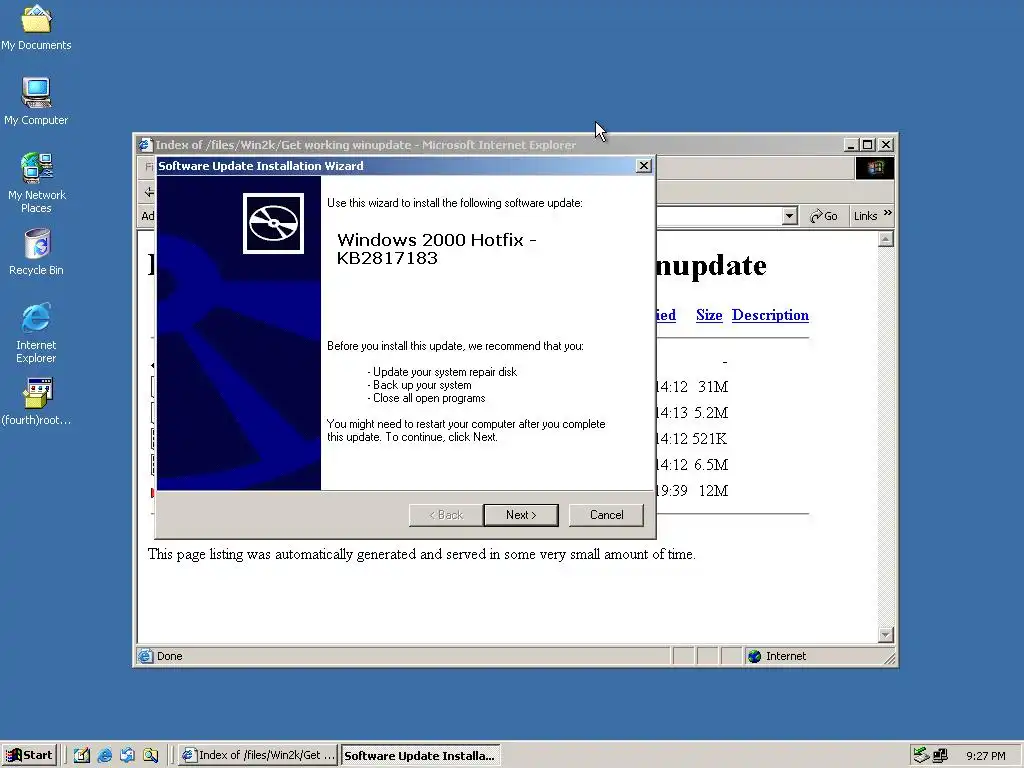
Task: Switch to the Index of /files/Win2k taskbar button
Action: click(x=259, y=755)
